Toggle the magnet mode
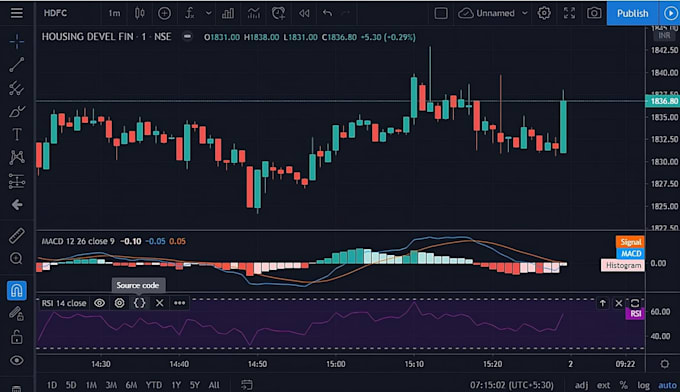The height and width of the screenshot is (392, 680). point(16,290)
